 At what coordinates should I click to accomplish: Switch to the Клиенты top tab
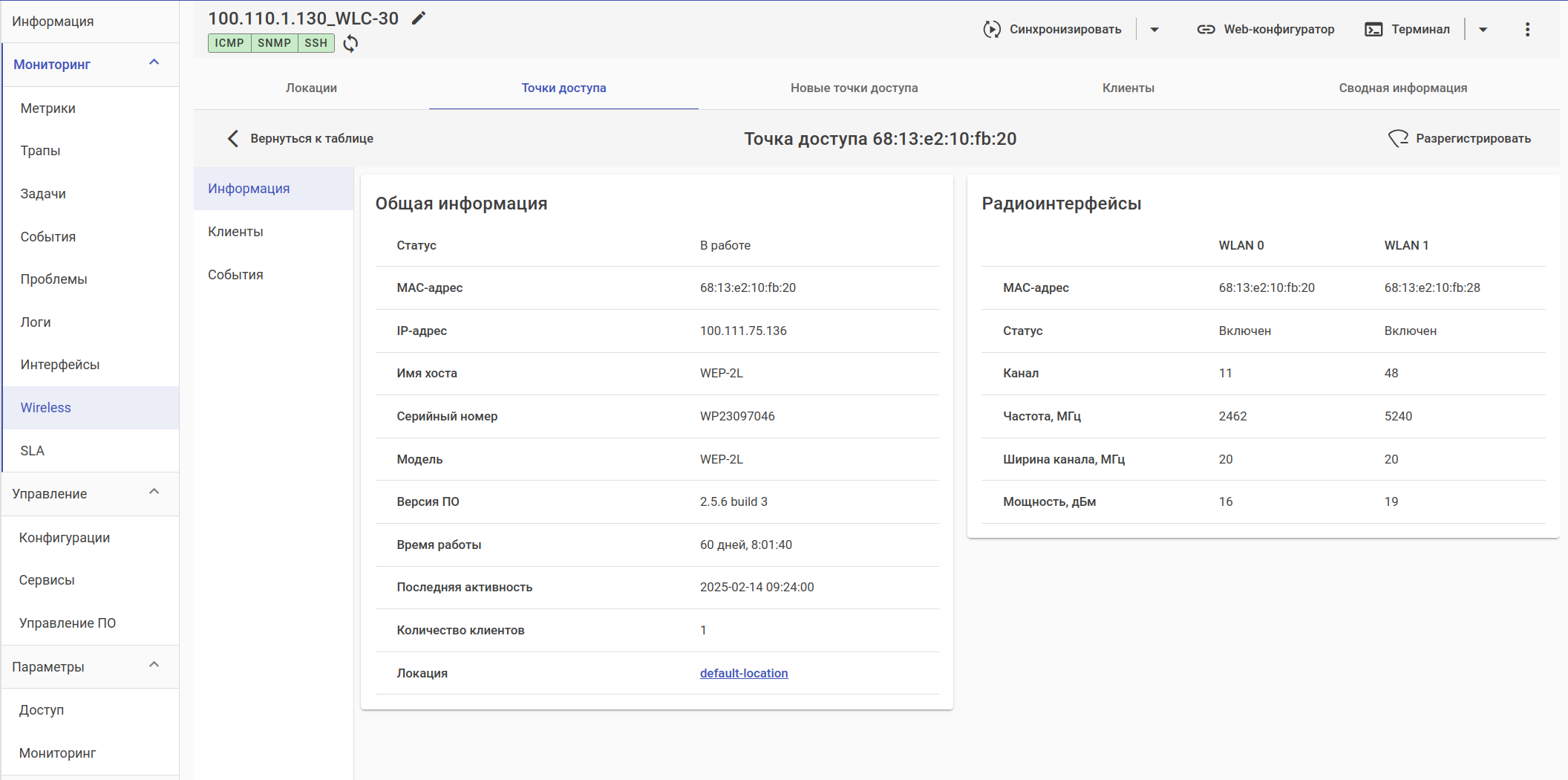1128,88
